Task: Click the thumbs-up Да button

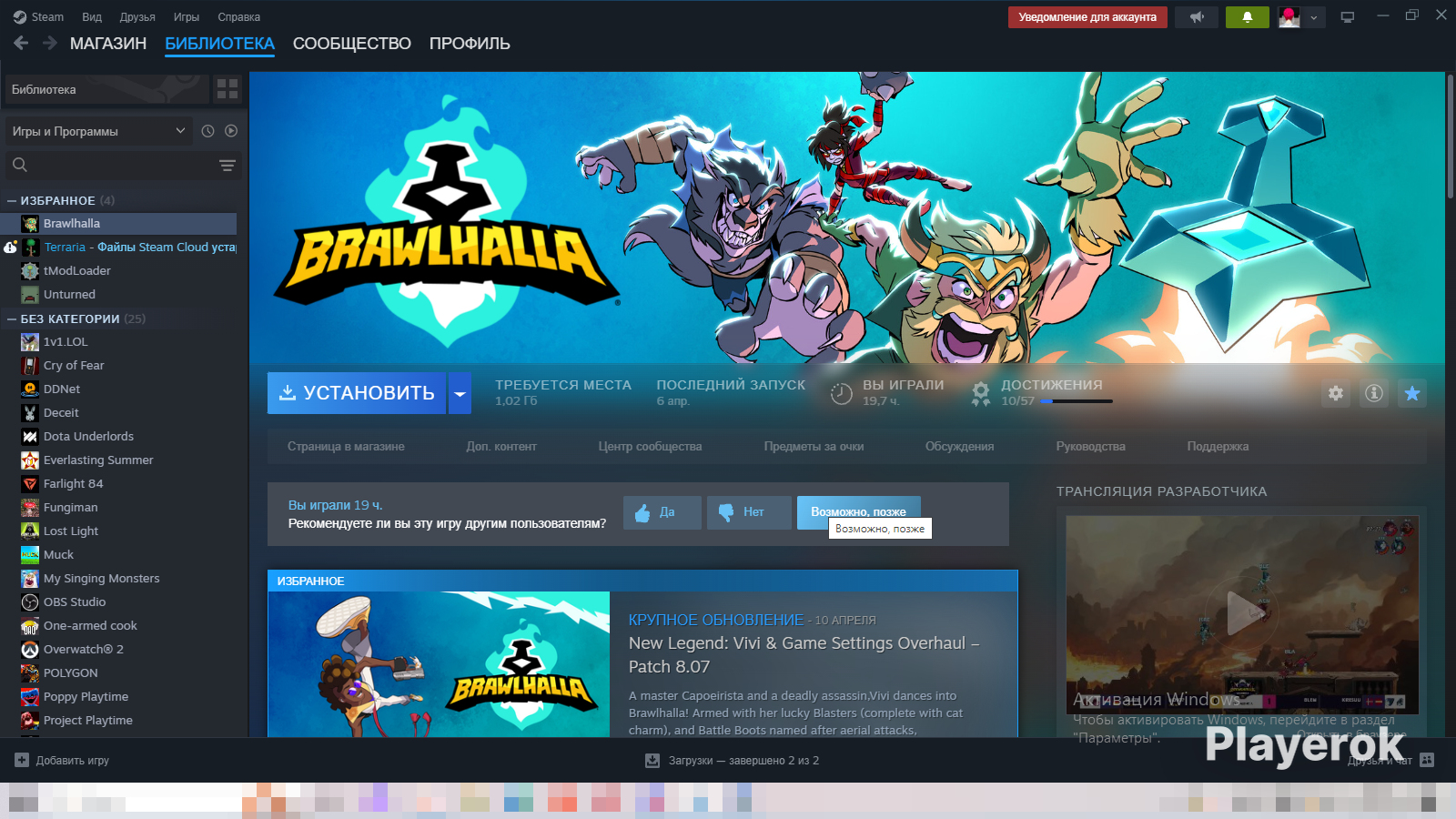Action: pos(662,512)
